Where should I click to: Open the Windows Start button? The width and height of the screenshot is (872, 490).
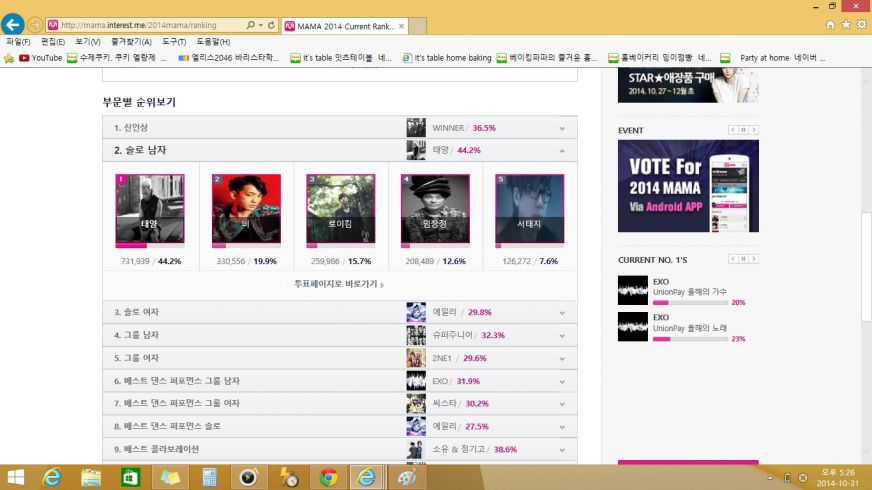coord(15,477)
